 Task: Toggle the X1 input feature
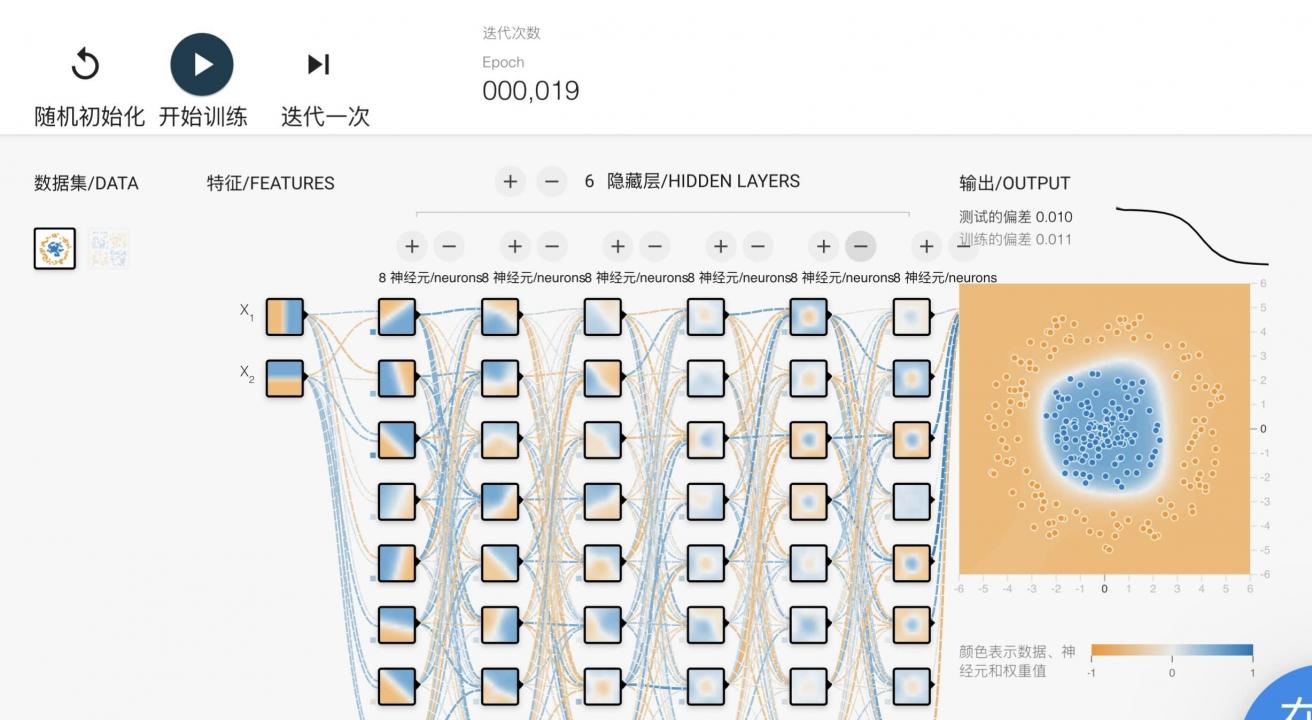tap(284, 317)
